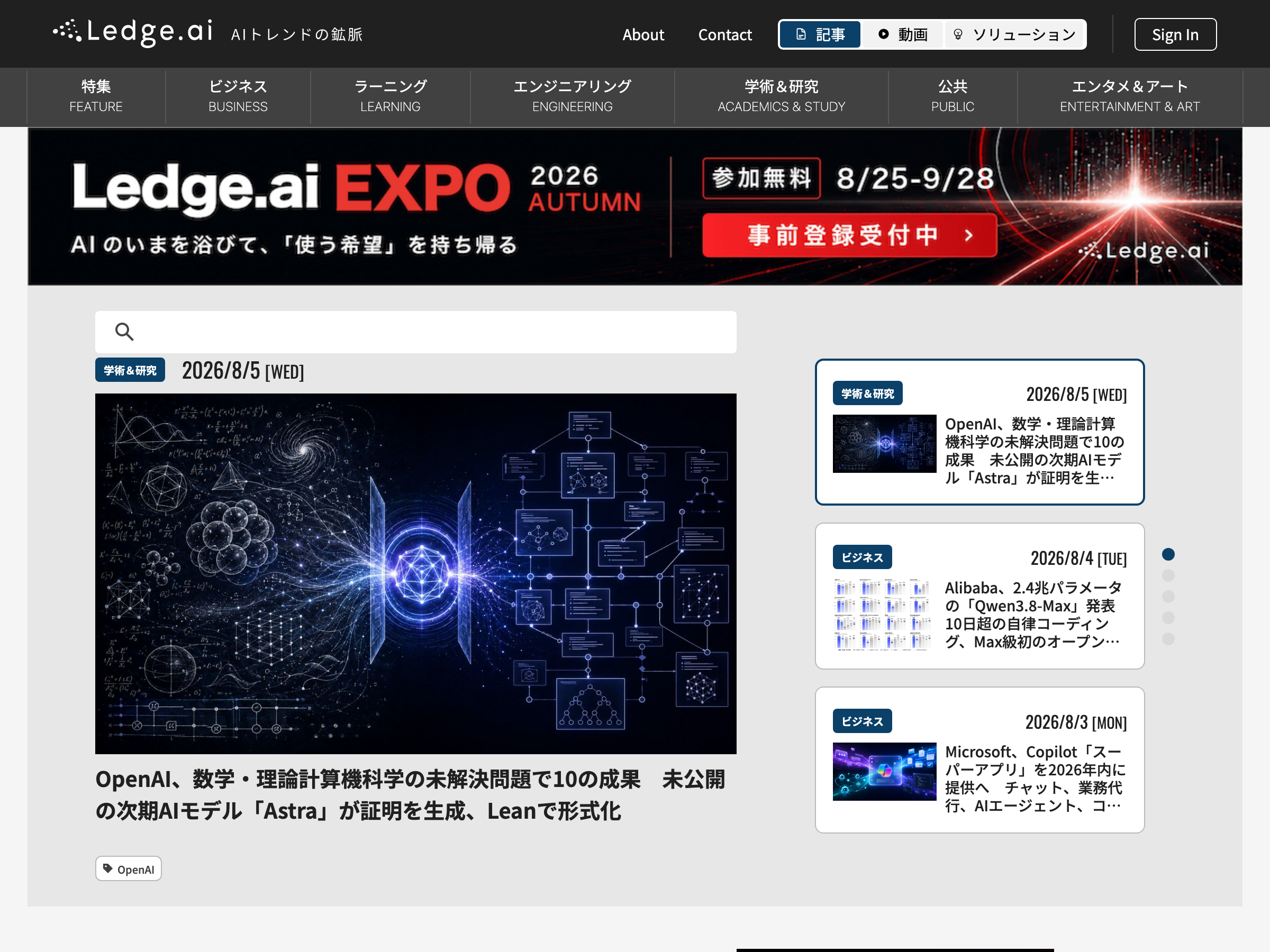Image resolution: width=1270 pixels, height=952 pixels.
Task: Open the 特集 FEATURE menu
Action: 96,96
